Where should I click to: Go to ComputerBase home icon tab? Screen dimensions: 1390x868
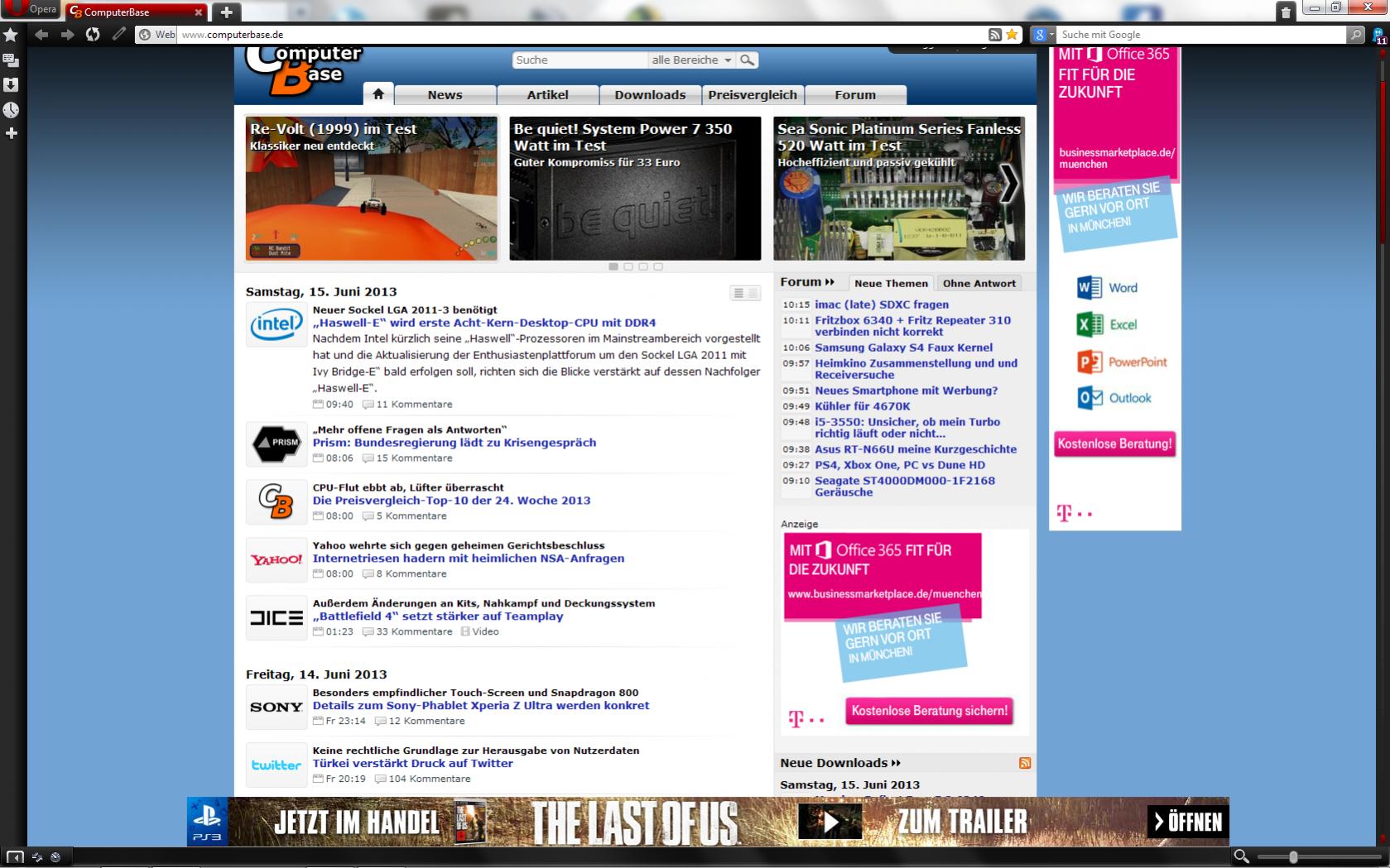(x=378, y=94)
